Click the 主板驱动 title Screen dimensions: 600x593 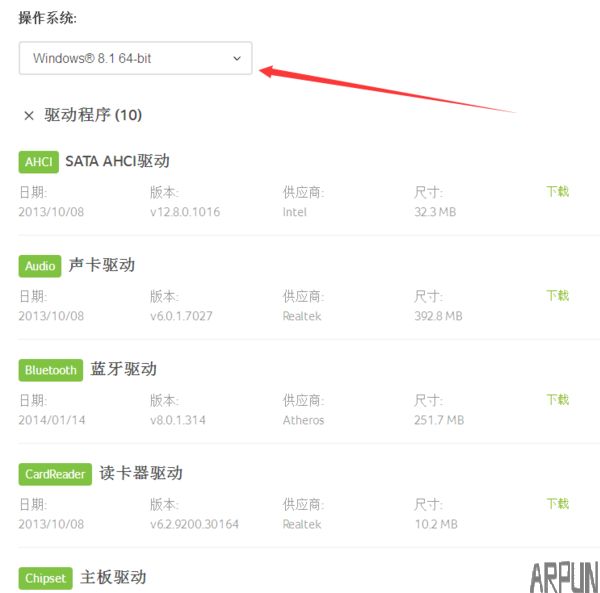113,577
